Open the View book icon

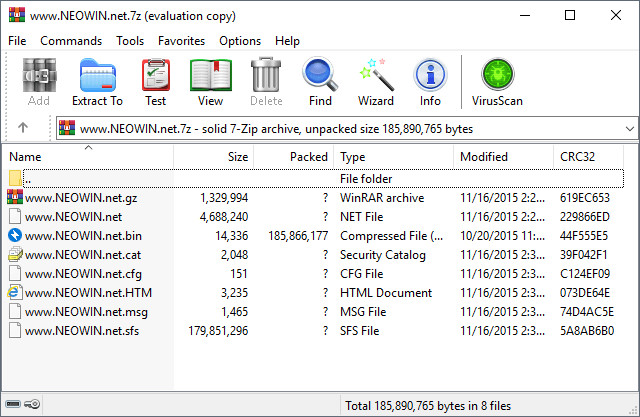pos(211,75)
